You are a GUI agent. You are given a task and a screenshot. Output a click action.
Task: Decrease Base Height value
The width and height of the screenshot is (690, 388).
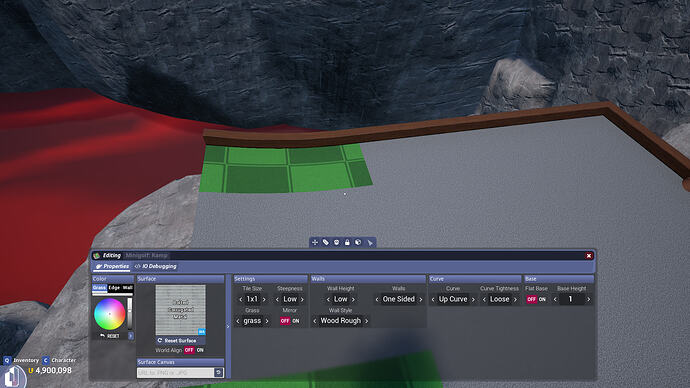[555, 299]
